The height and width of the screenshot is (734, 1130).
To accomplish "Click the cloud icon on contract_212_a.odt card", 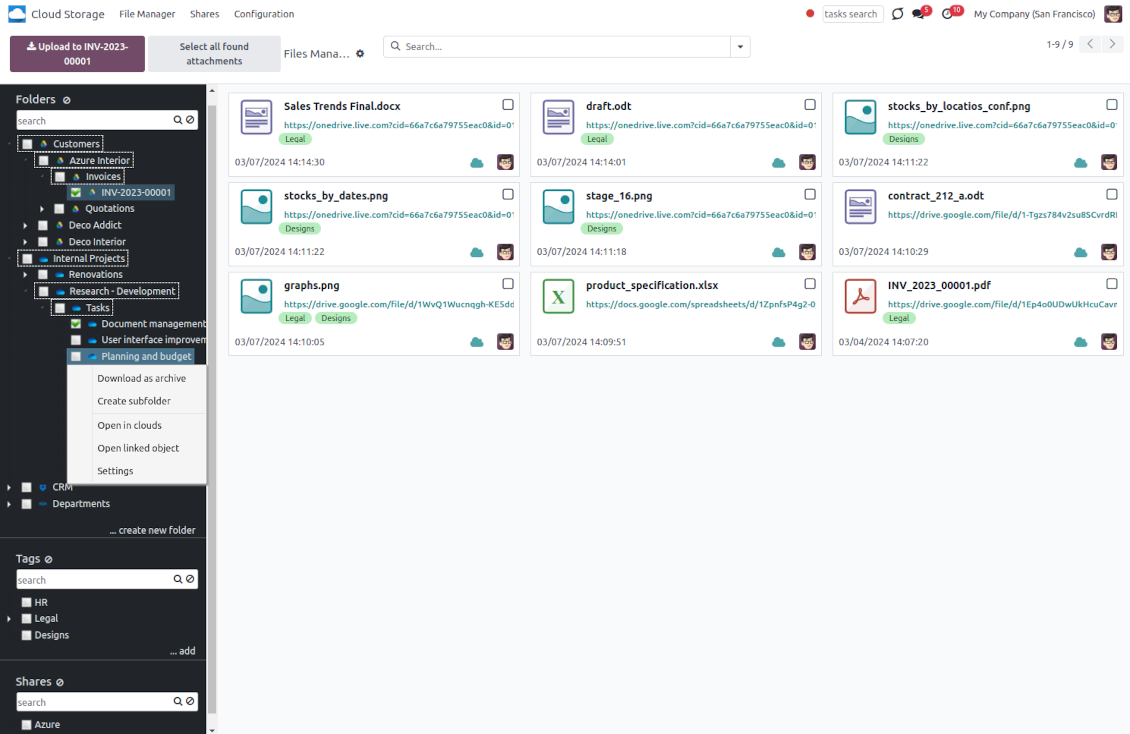I will tap(1081, 252).
